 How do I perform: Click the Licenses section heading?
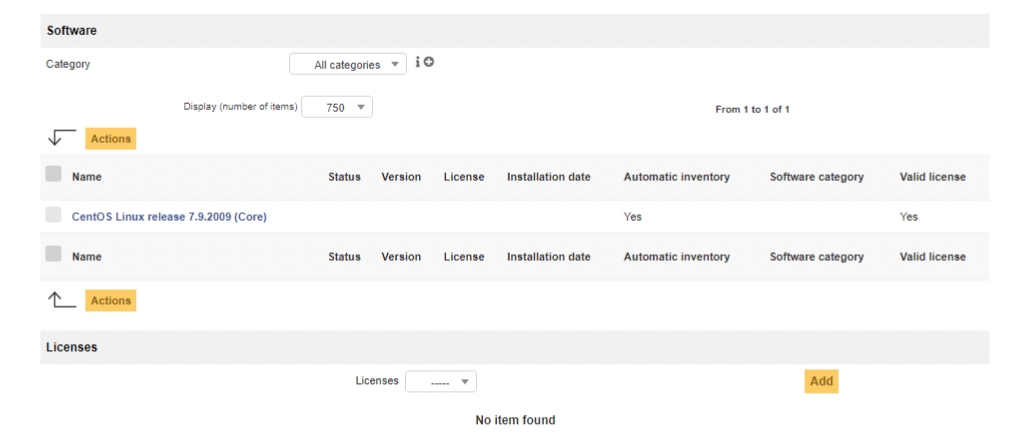point(72,347)
